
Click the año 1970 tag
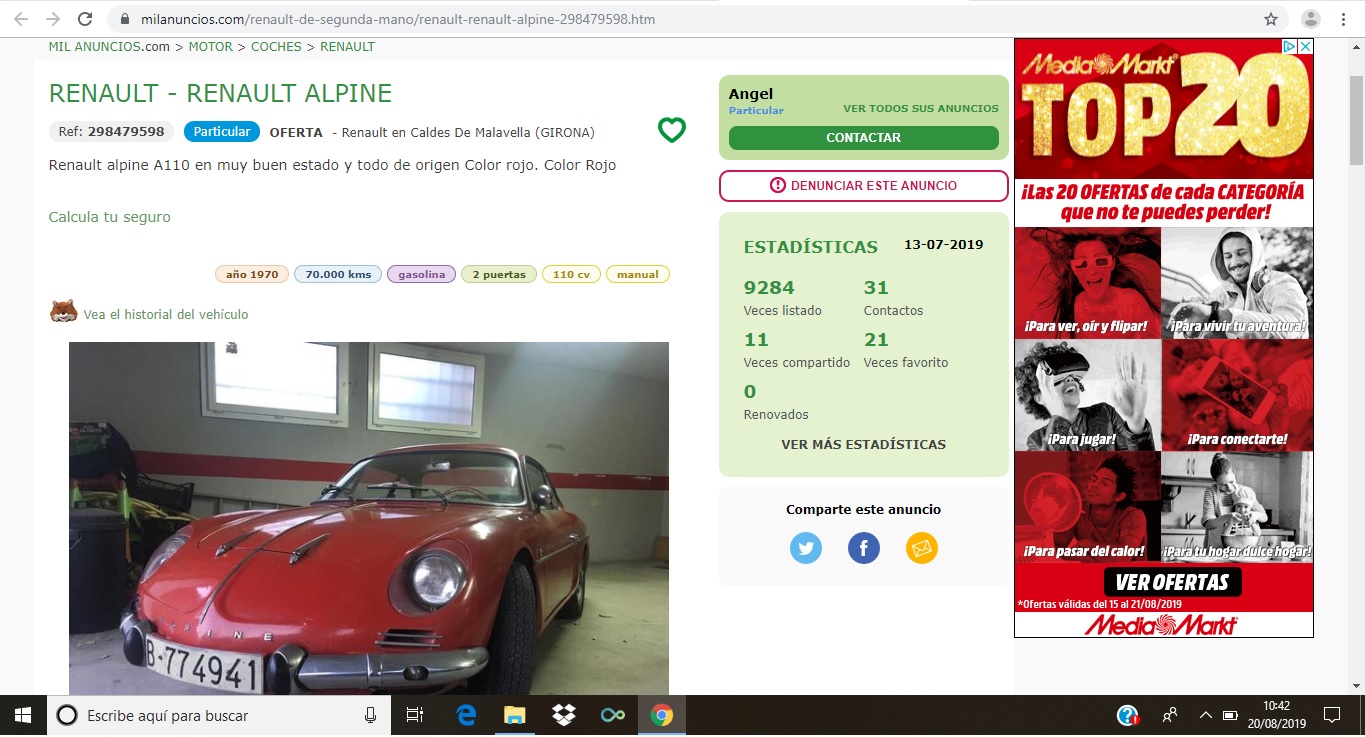pyautogui.click(x=252, y=274)
